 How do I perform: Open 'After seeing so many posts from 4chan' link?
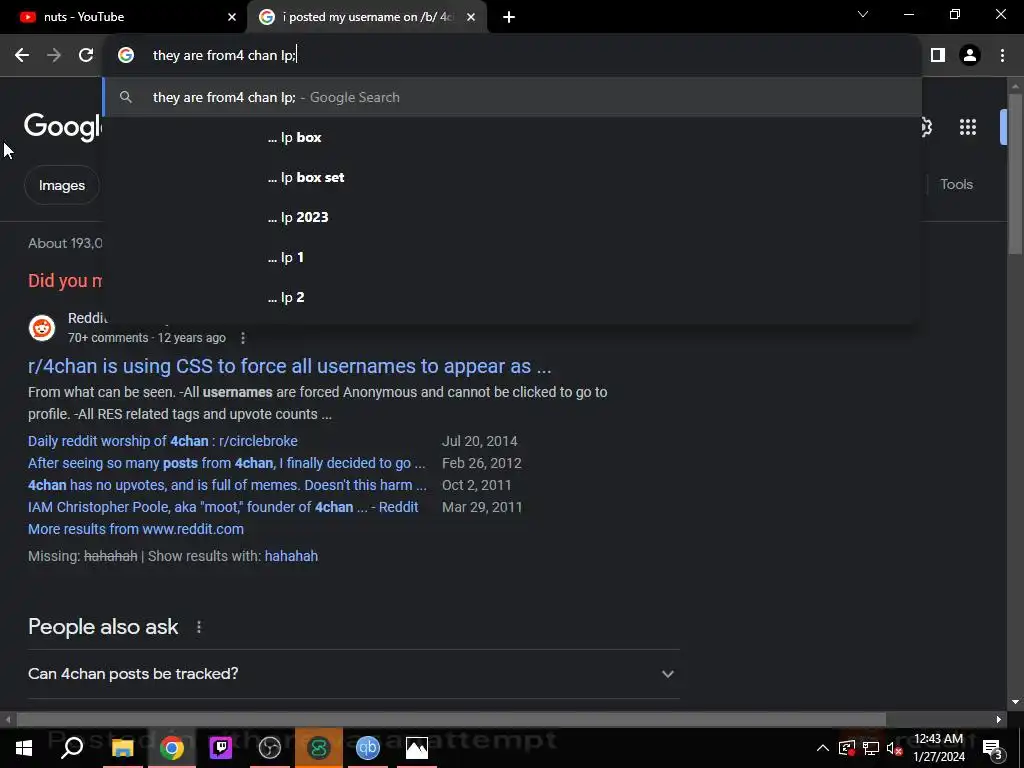click(x=227, y=464)
